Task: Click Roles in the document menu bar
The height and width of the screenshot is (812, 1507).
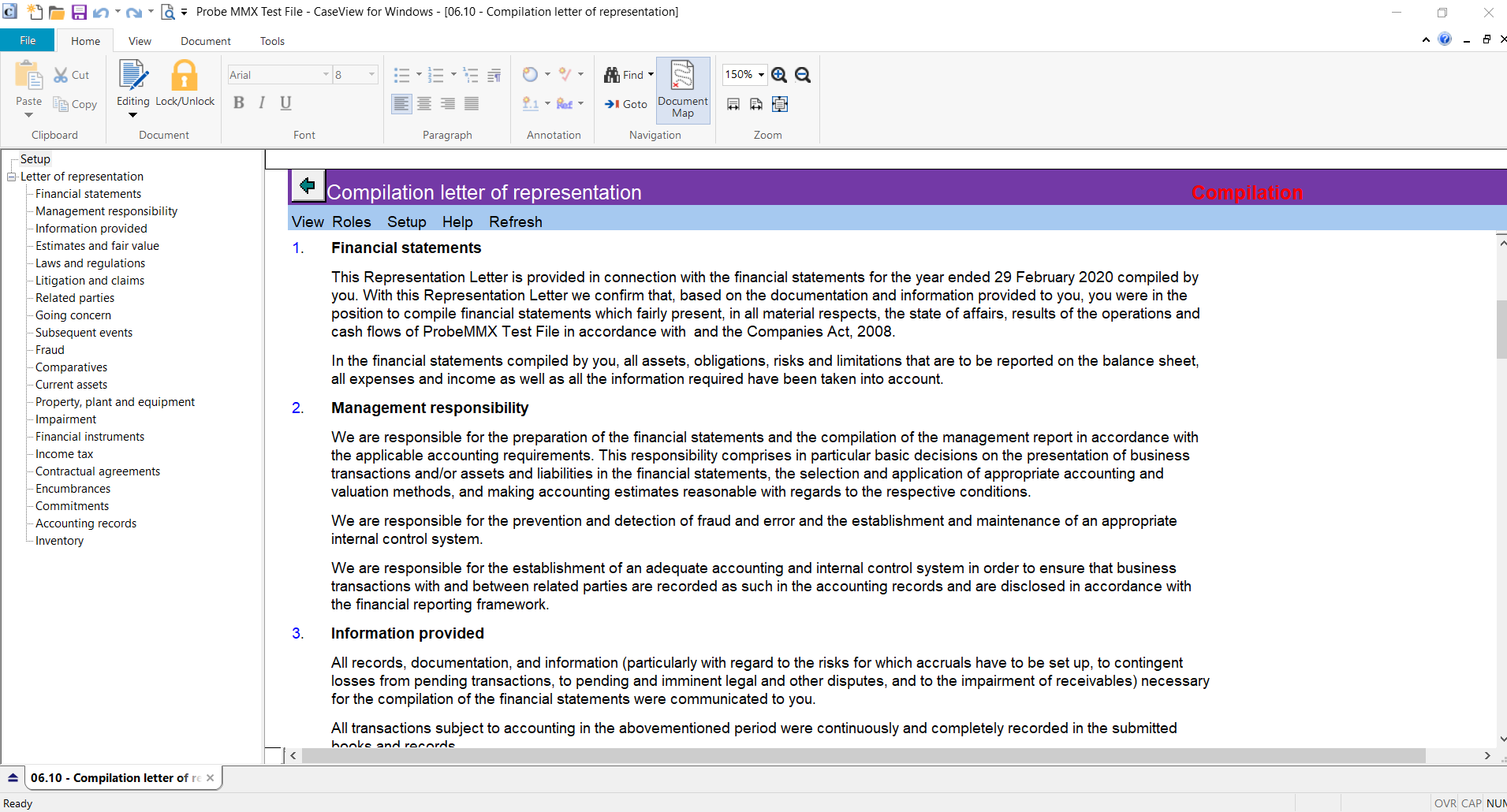Action: [x=351, y=222]
